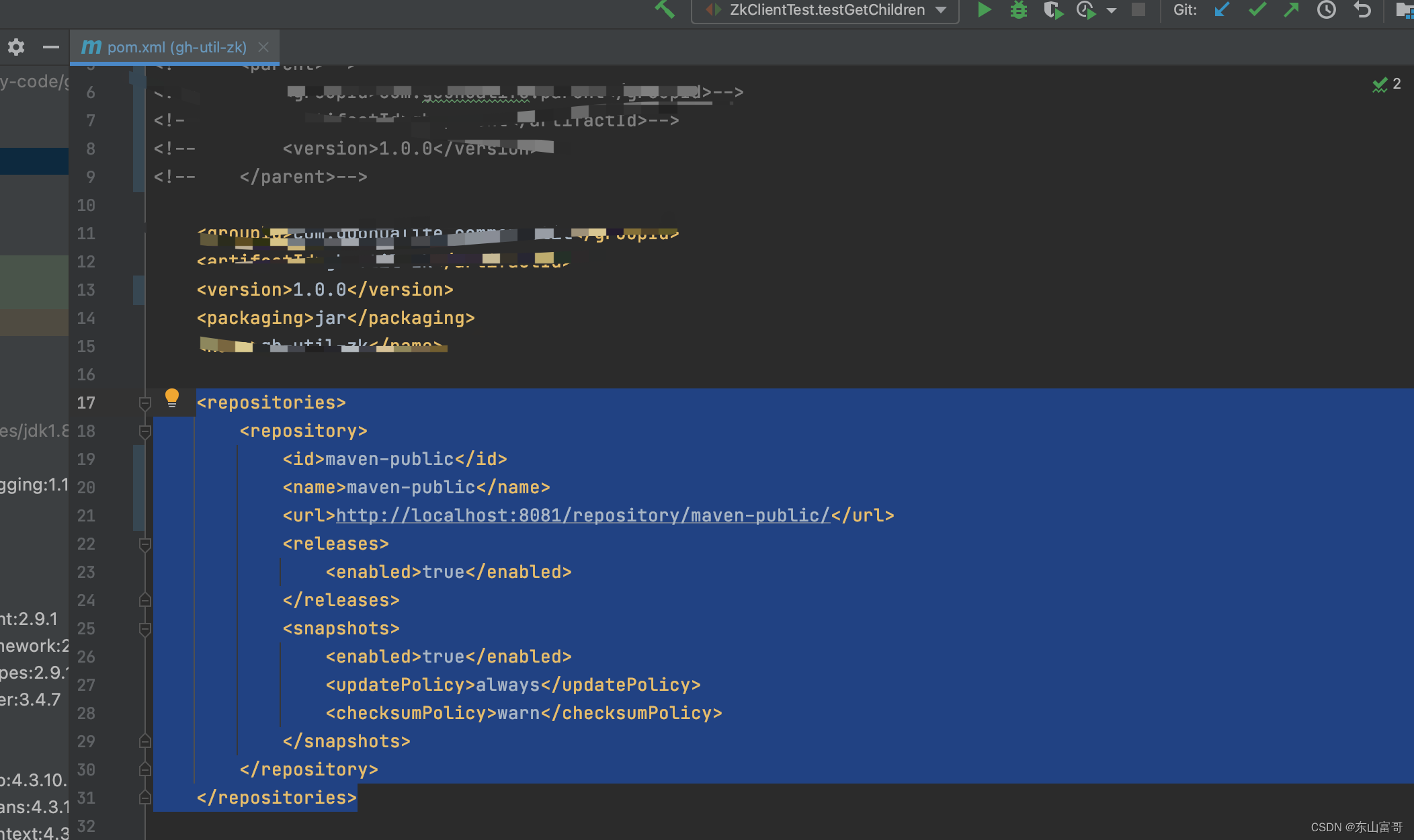Open the localhost:8081 maven-public URL link

pyautogui.click(x=583, y=515)
